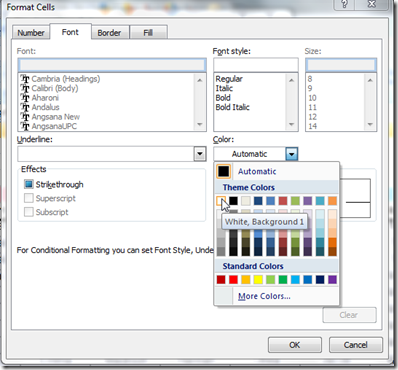Pick AngsanaUPC in the font list
This screenshot has height=370, width=398.
pyautogui.click(x=49, y=126)
